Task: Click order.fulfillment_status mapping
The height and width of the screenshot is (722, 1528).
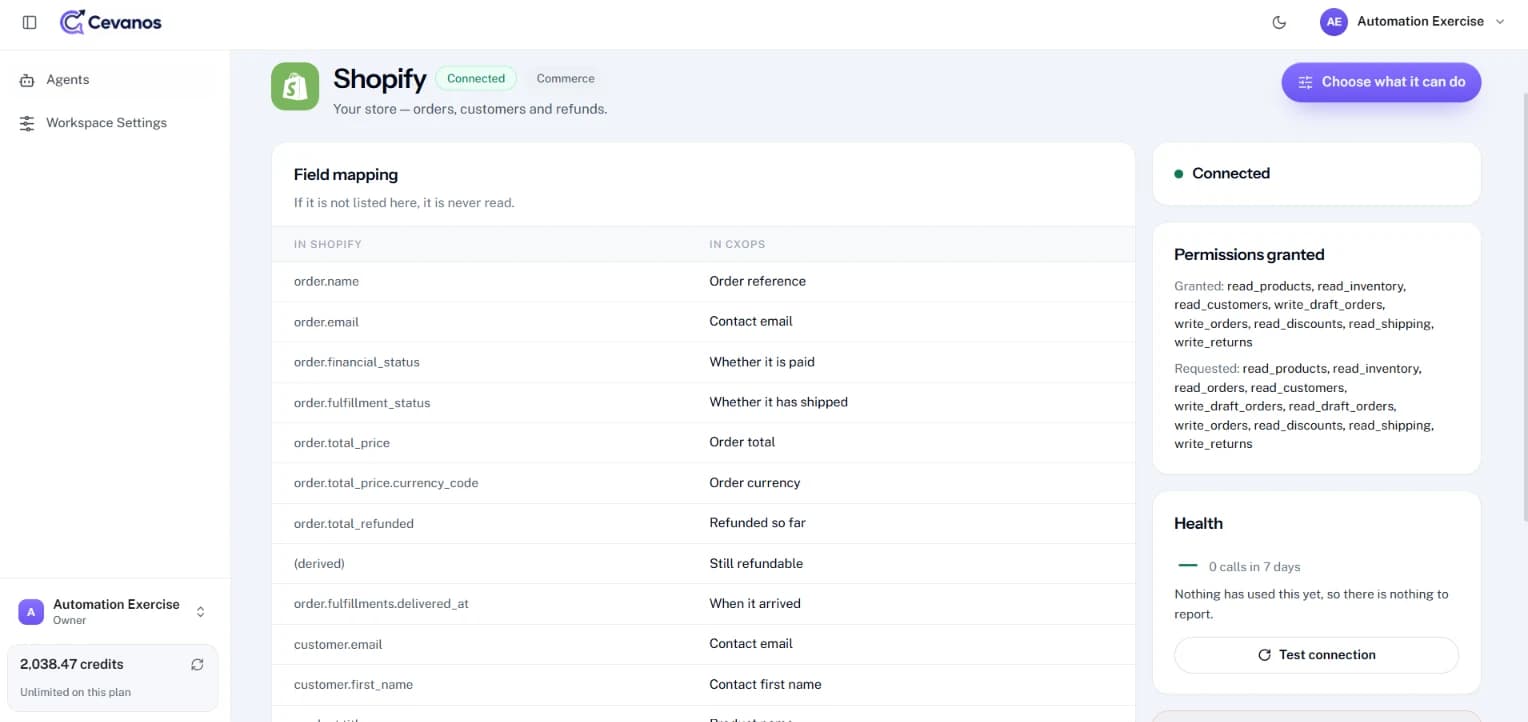Action: coord(362,403)
